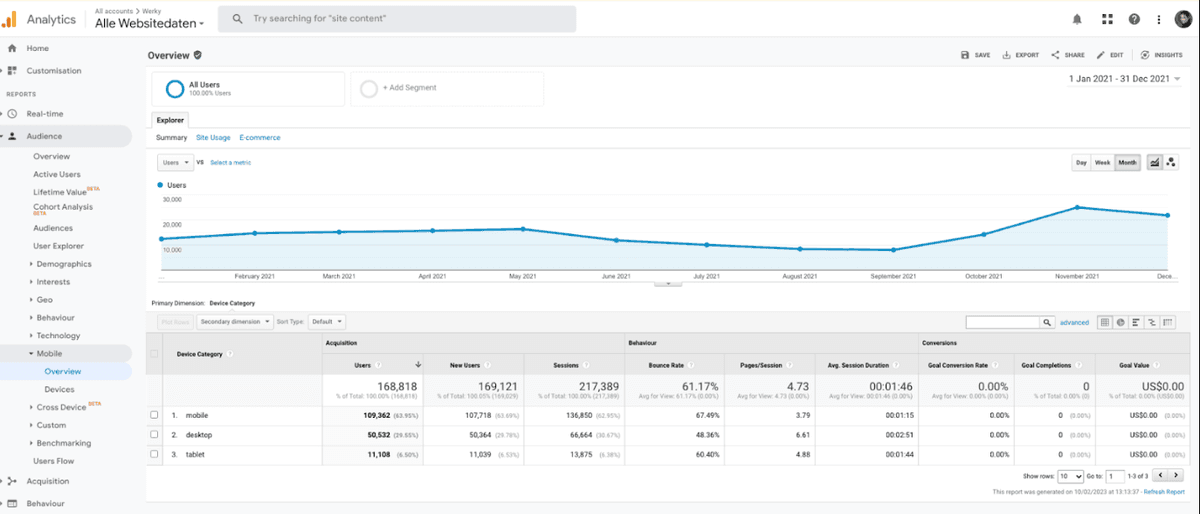The height and width of the screenshot is (514, 1200).
Task: Tick the tablet row checkbox
Action: click(154, 454)
